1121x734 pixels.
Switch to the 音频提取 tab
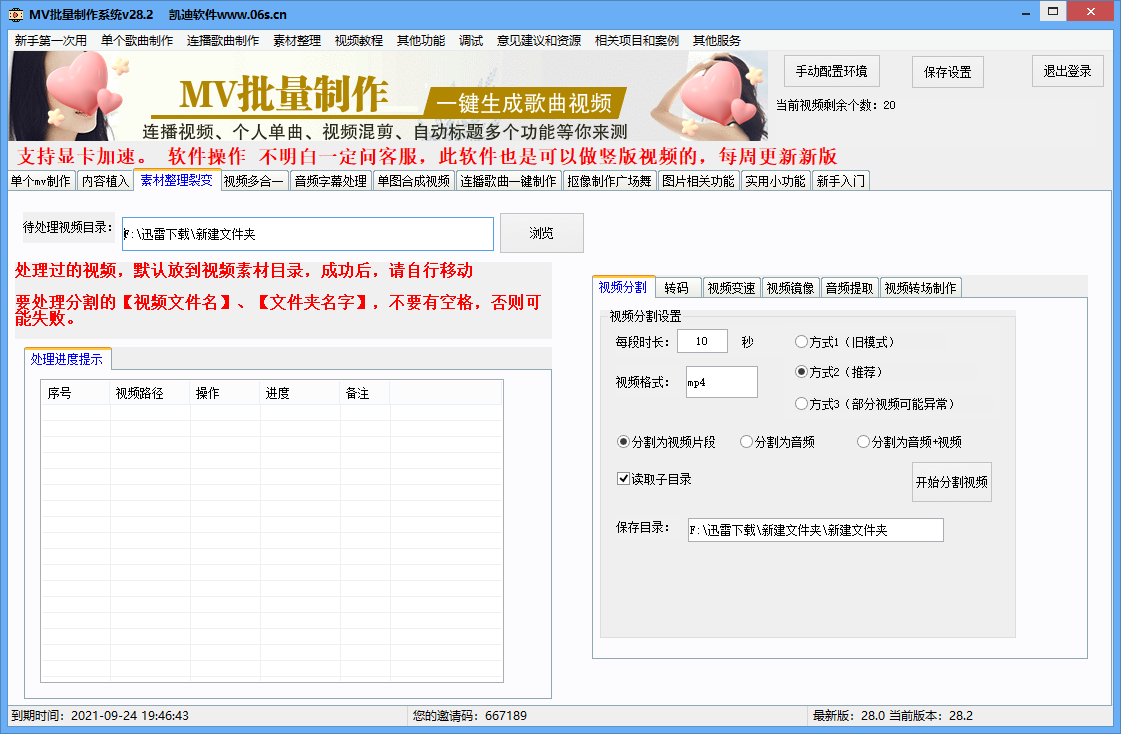pos(849,287)
